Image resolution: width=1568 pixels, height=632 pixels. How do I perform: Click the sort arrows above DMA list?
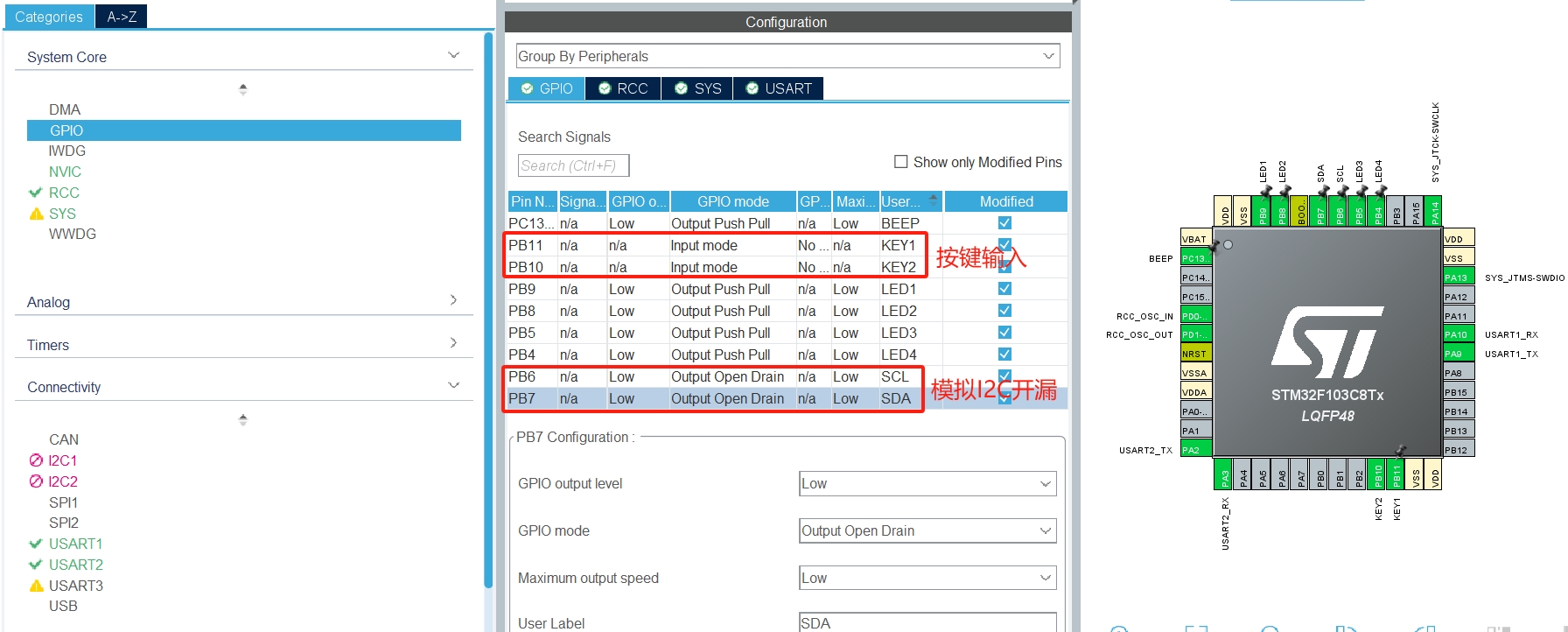coord(243,89)
